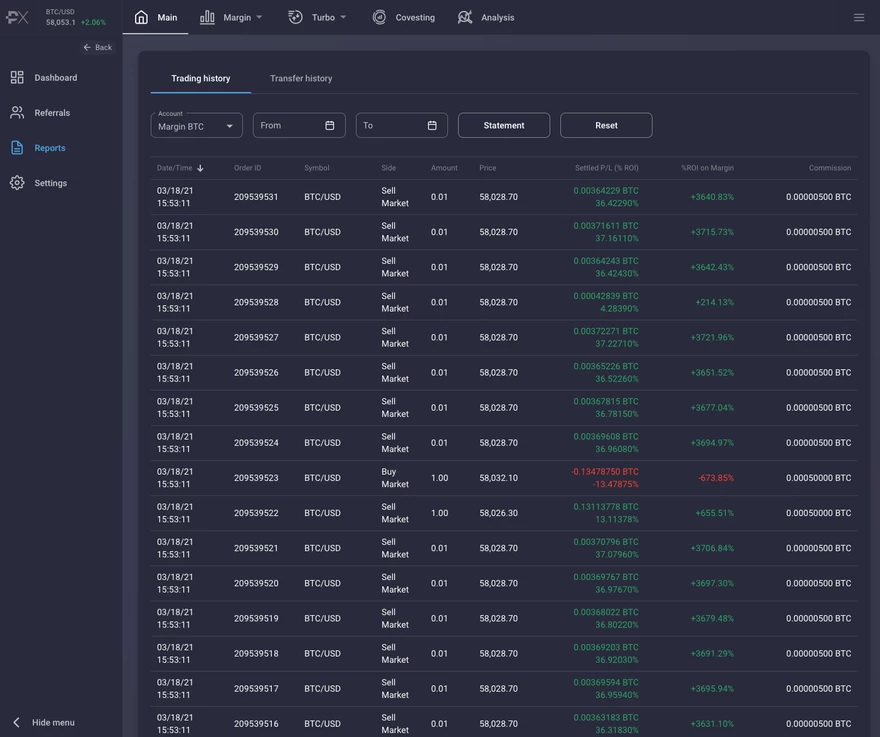The width and height of the screenshot is (880, 737).
Task: Open the From date calendar icon
Action: [x=329, y=125]
